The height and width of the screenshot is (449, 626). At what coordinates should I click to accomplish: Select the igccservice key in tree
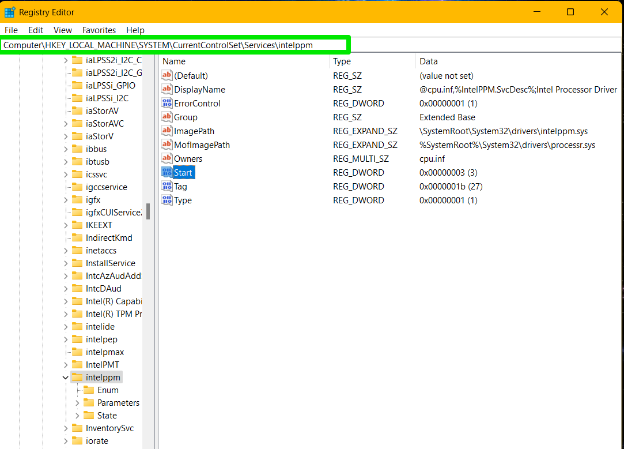(106, 187)
